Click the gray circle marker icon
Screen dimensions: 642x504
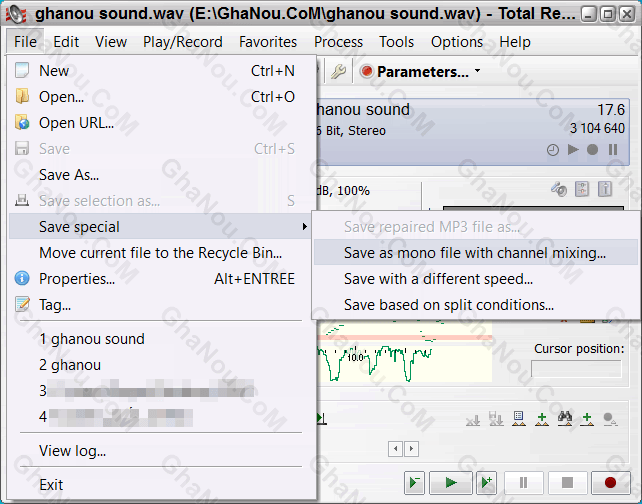[x=610, y=419]
